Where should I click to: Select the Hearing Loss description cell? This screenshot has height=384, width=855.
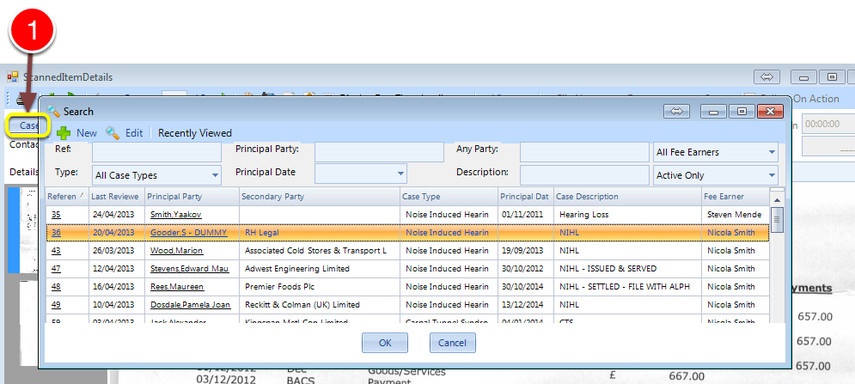coord(628,215)
